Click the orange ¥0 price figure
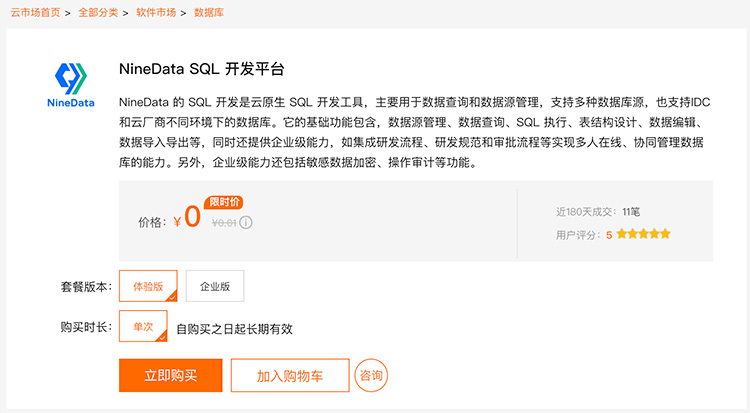This screenshot has height=413, width=750. [x=187, y=217]
